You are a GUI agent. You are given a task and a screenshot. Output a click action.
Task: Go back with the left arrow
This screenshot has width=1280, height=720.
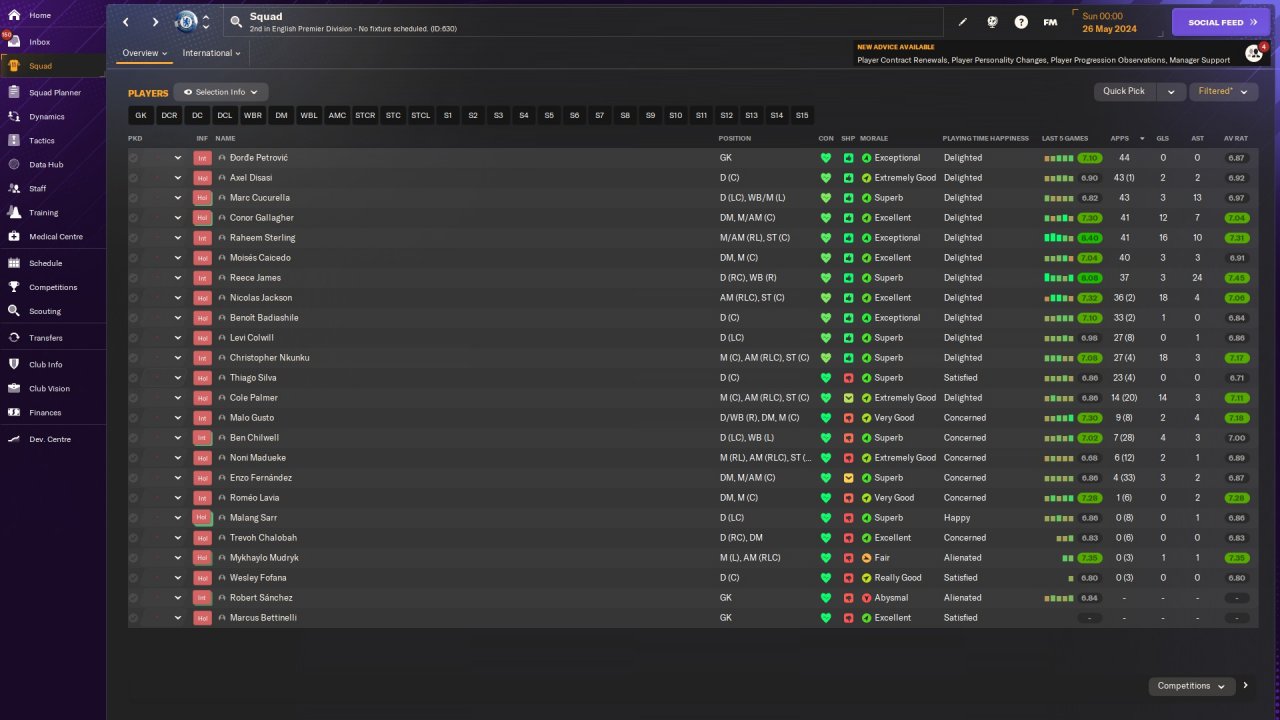click(x=126, y=22)
